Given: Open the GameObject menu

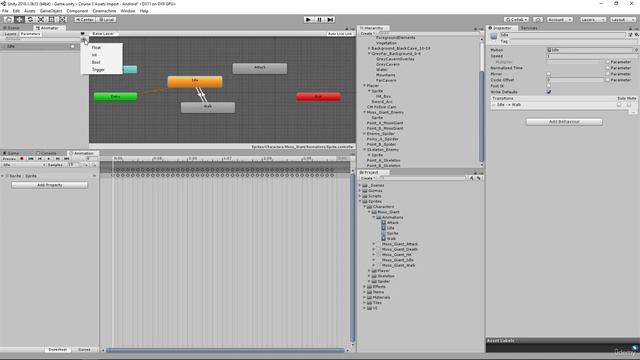Looking at the screenshot, I should pos(51,11).
